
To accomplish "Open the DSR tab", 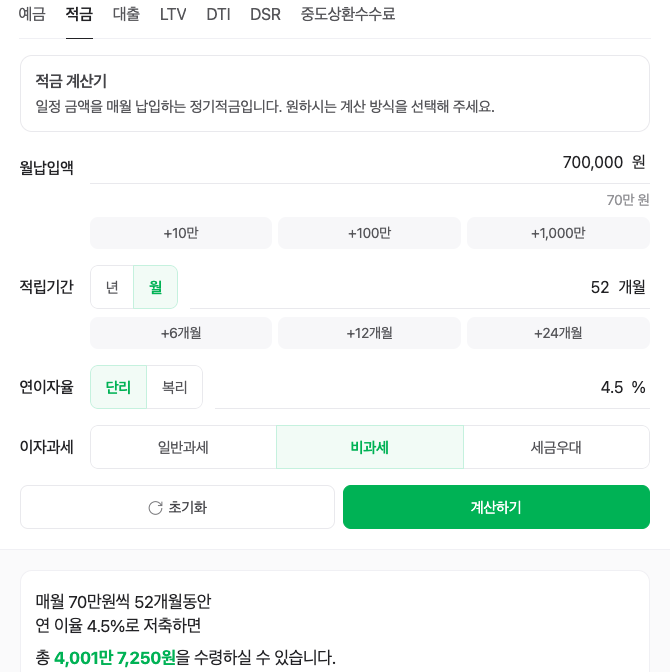I will coord(265,15).
